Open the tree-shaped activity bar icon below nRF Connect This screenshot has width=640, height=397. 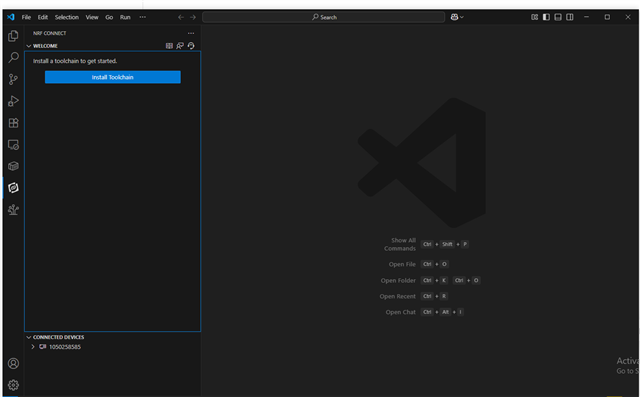tap(13, 209)
